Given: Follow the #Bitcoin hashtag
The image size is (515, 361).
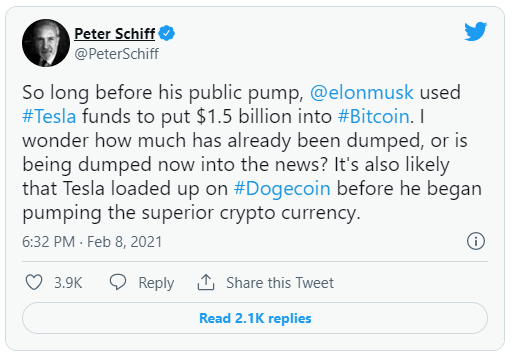Looking at the screenshot, I should point(373,116).
